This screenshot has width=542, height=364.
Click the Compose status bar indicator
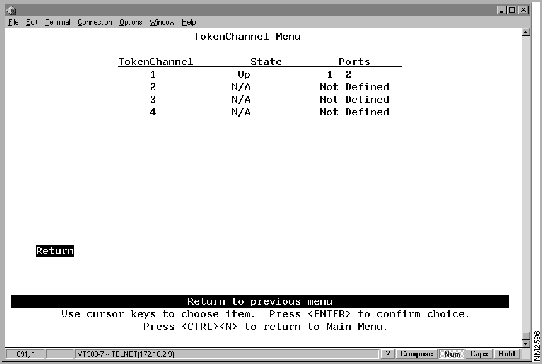(x=416, y=354)
